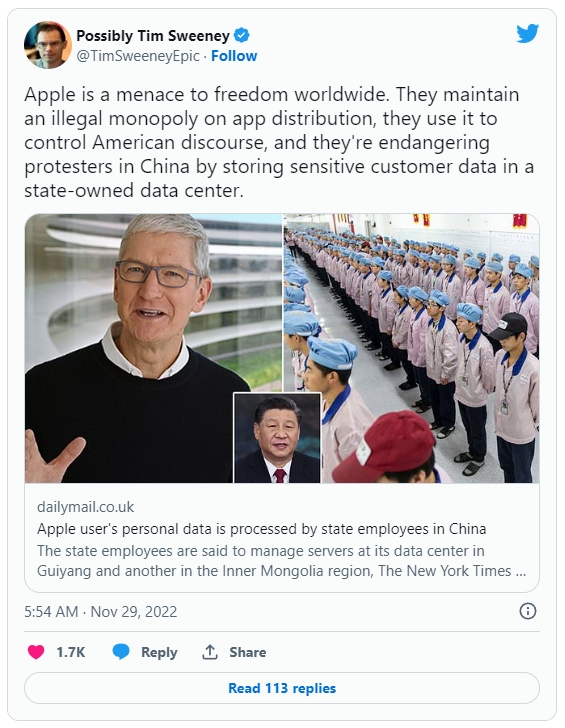Click the tweet info circle icon

(x=527, y=611)
